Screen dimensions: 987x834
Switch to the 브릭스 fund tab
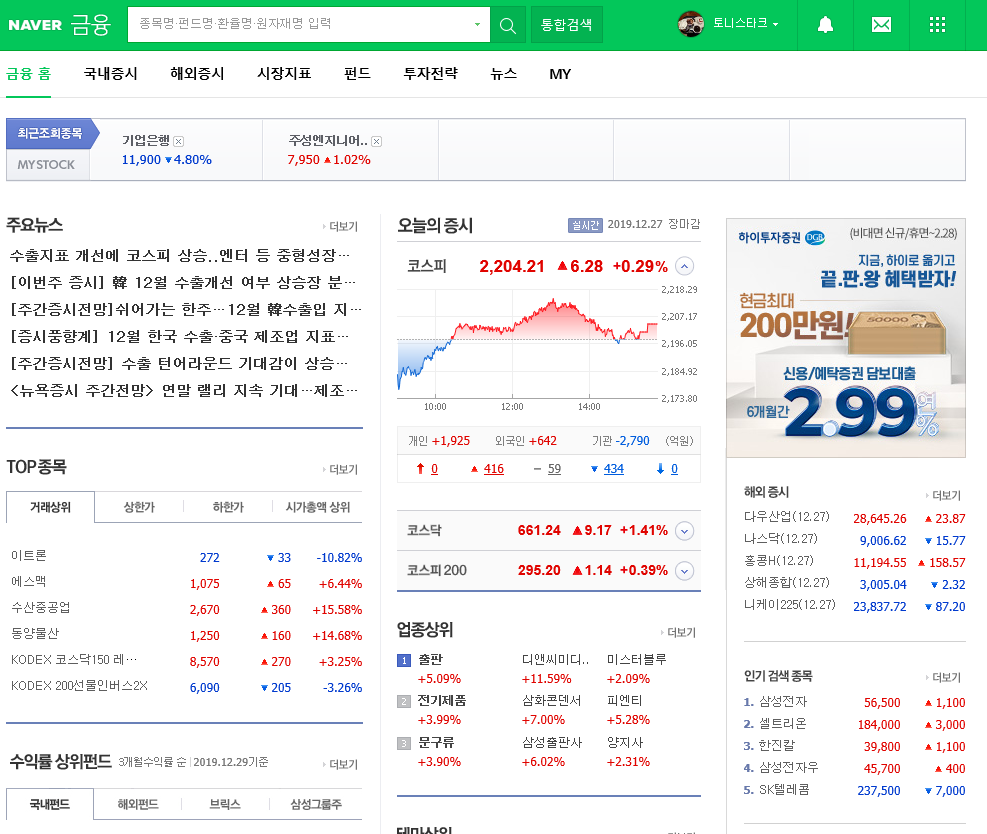(225, 804)
